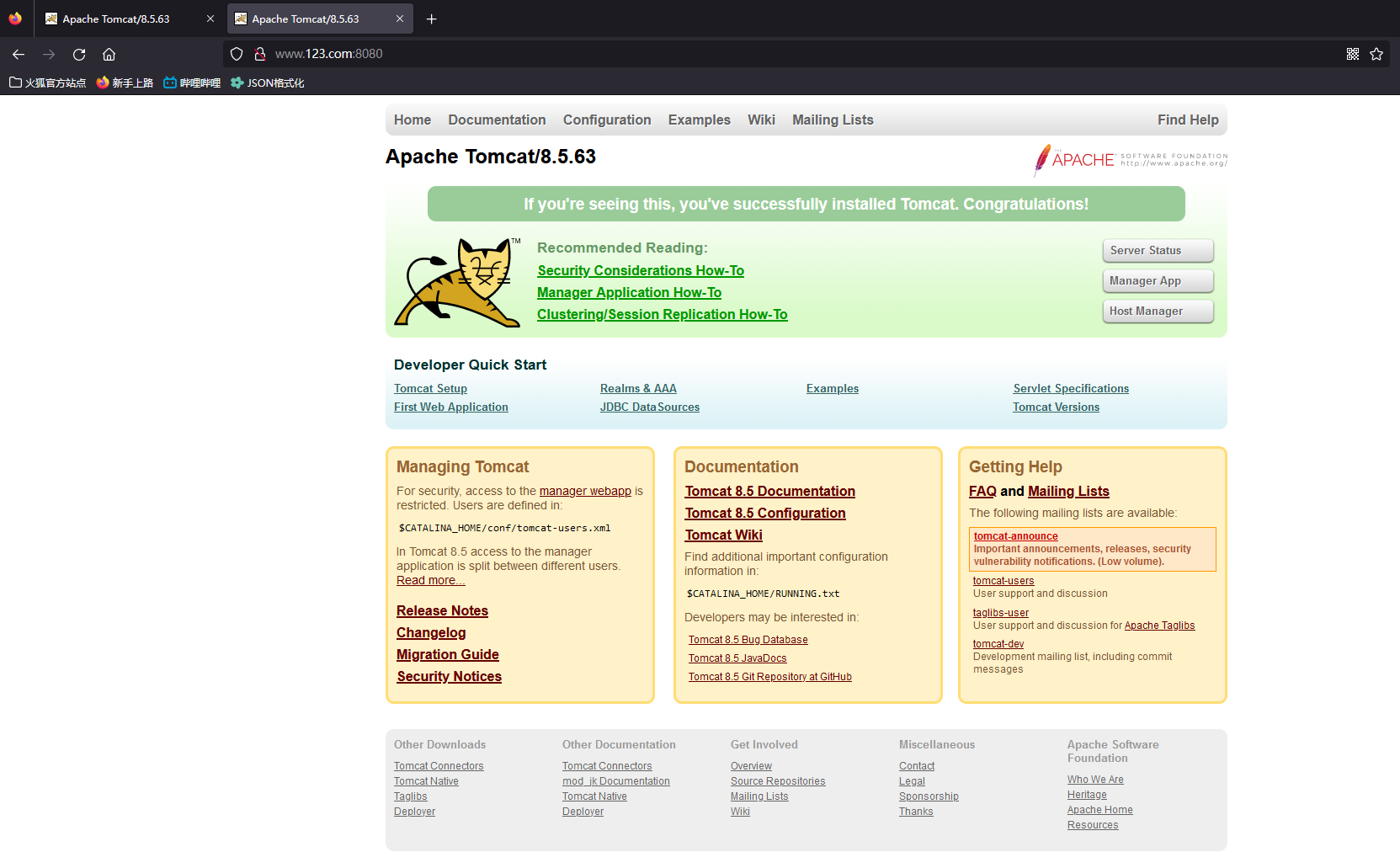Close the first Apache Tomcat tab
The image size is (1400, 868).
point(210,19)
